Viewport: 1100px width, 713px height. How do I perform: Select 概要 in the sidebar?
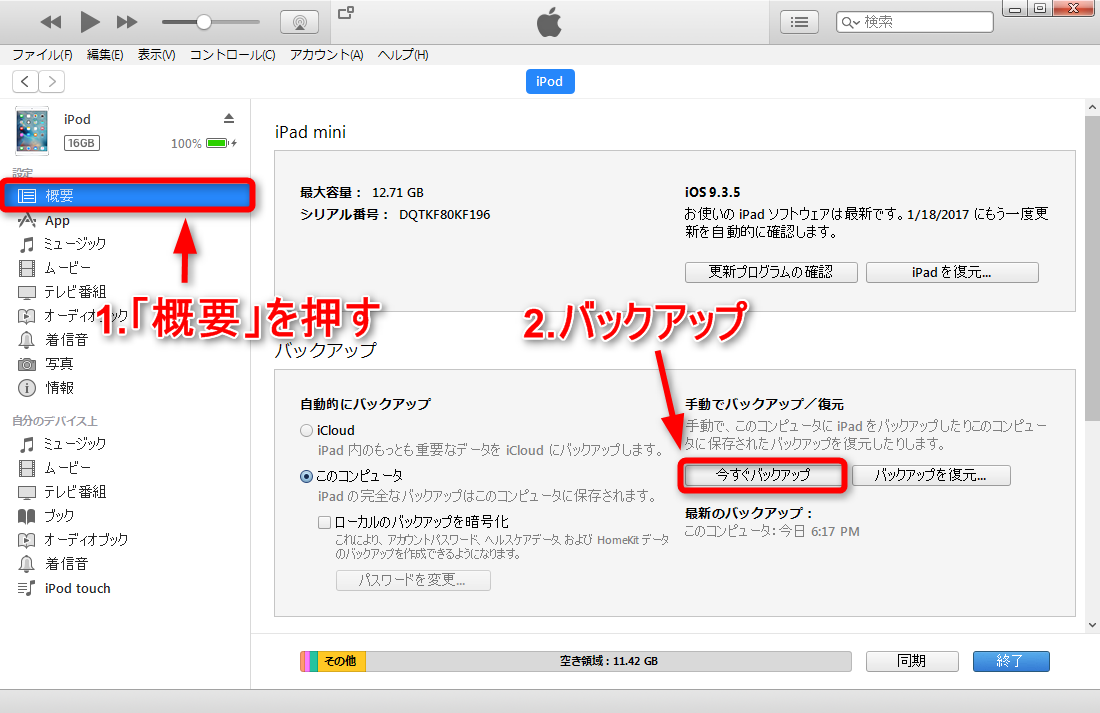pos(127,196)
